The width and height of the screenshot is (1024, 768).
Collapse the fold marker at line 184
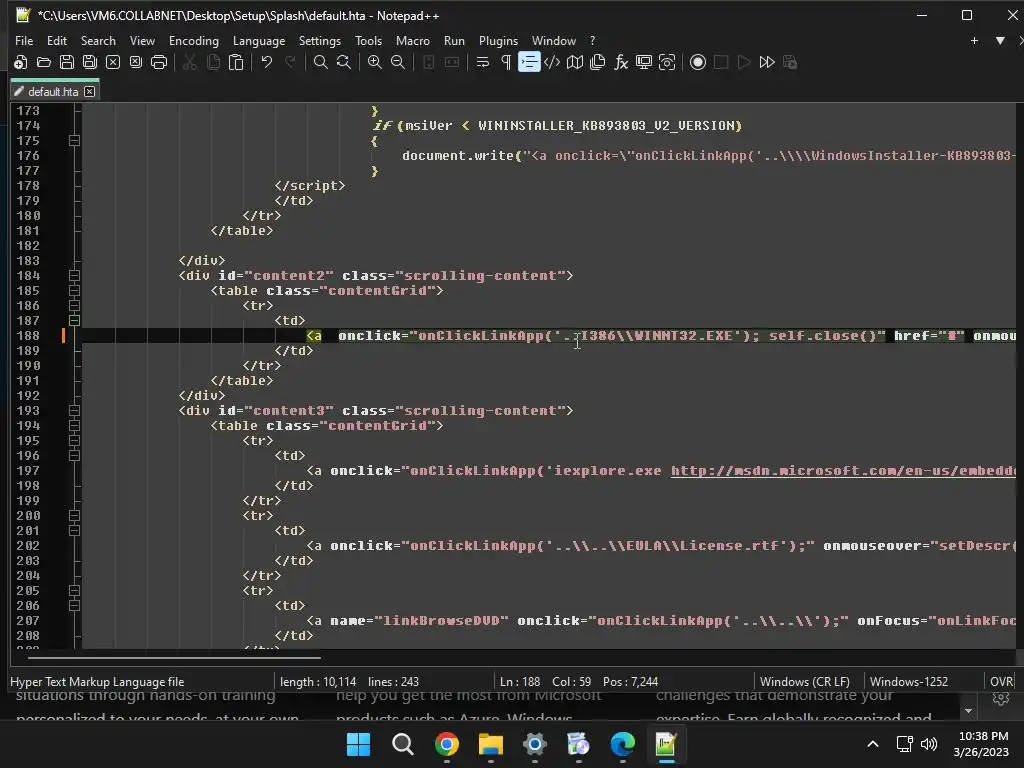[74, 276]
